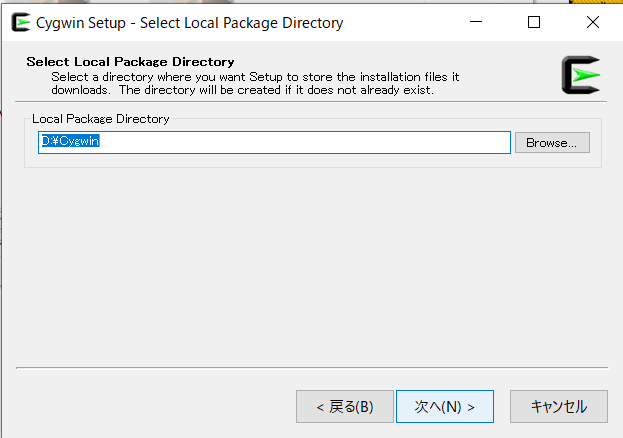Click the group box area beneath the directory field
This screenshot has width=623, height=438.
300,160
